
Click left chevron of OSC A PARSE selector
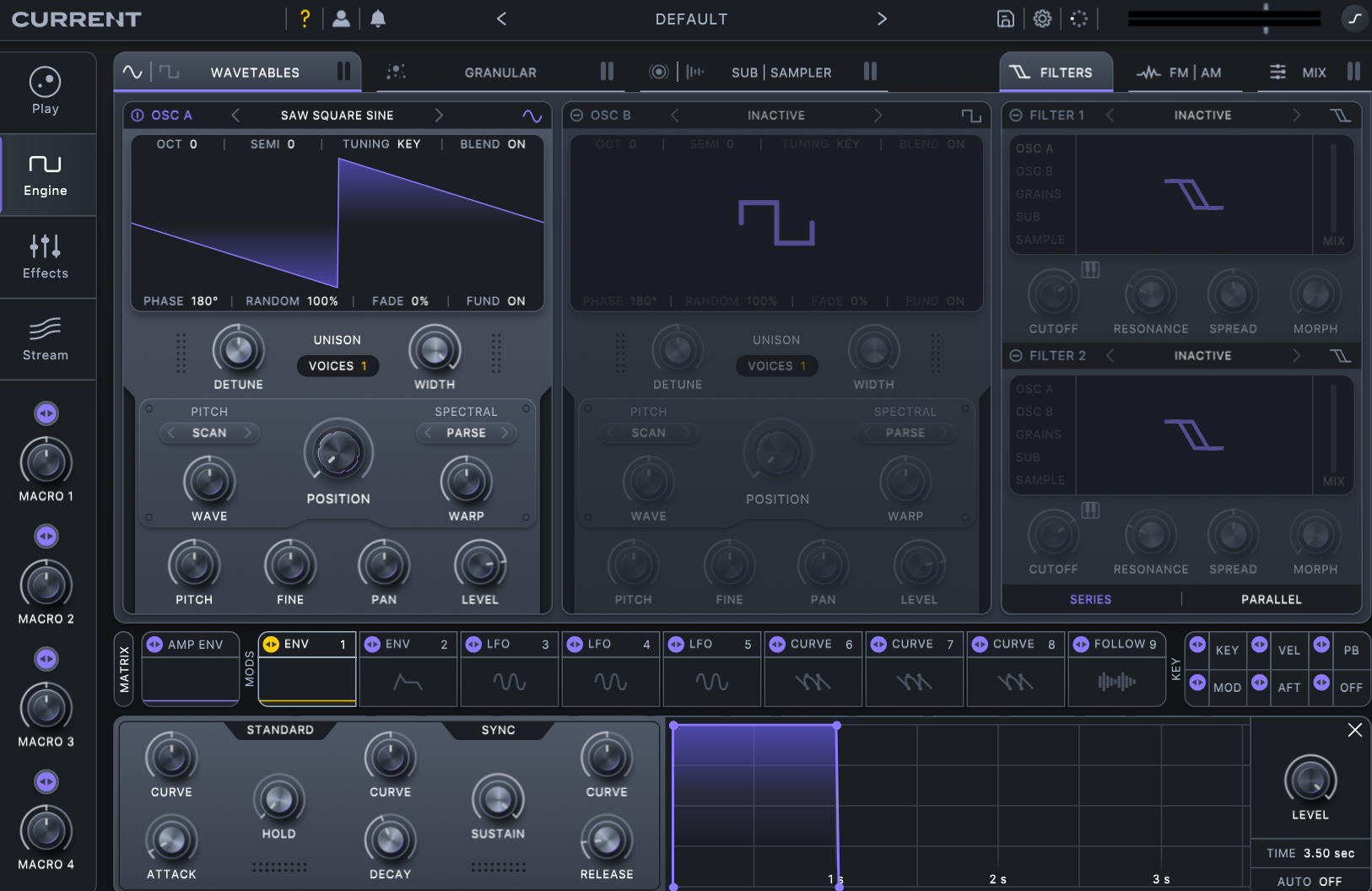pyautogui.click(x=428, y=433)
